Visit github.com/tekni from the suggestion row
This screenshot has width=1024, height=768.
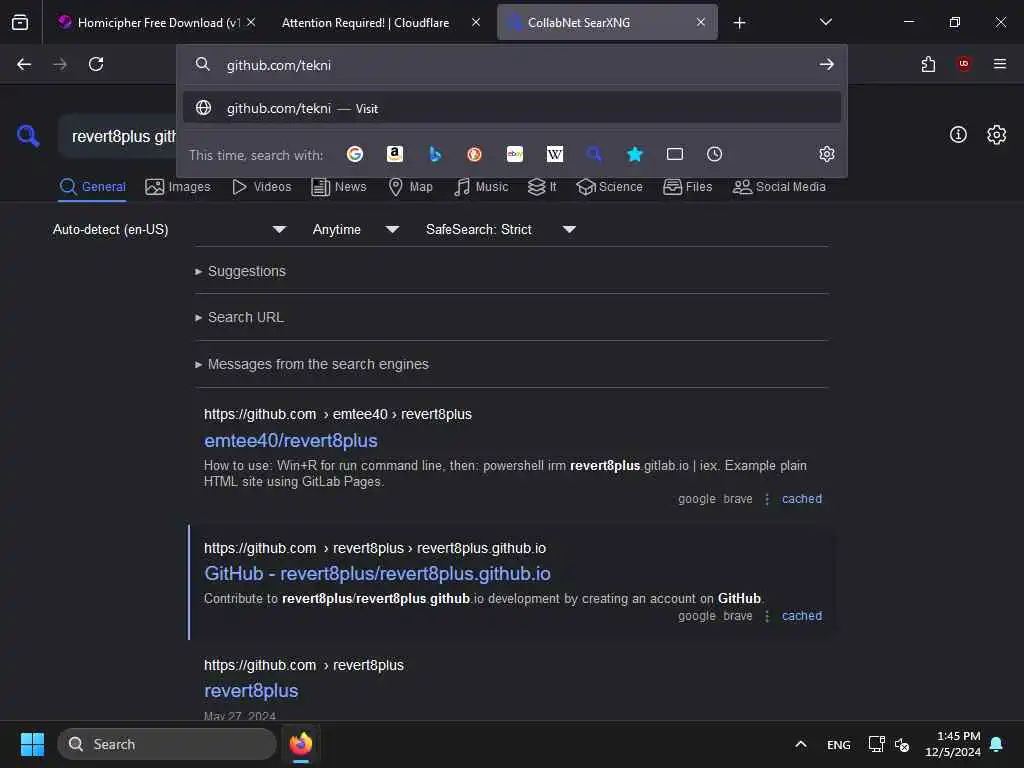coord(512,108)
